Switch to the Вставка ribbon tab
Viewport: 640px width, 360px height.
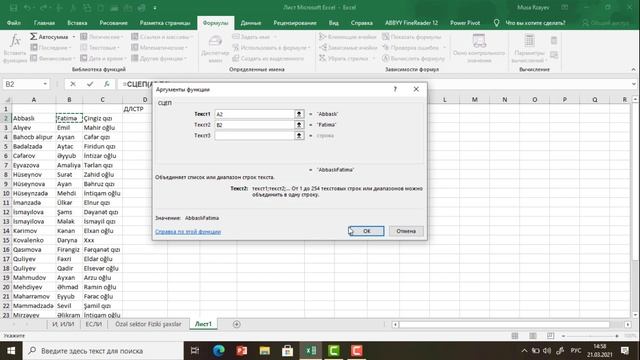pyautogui.click(x=77, y=23)
